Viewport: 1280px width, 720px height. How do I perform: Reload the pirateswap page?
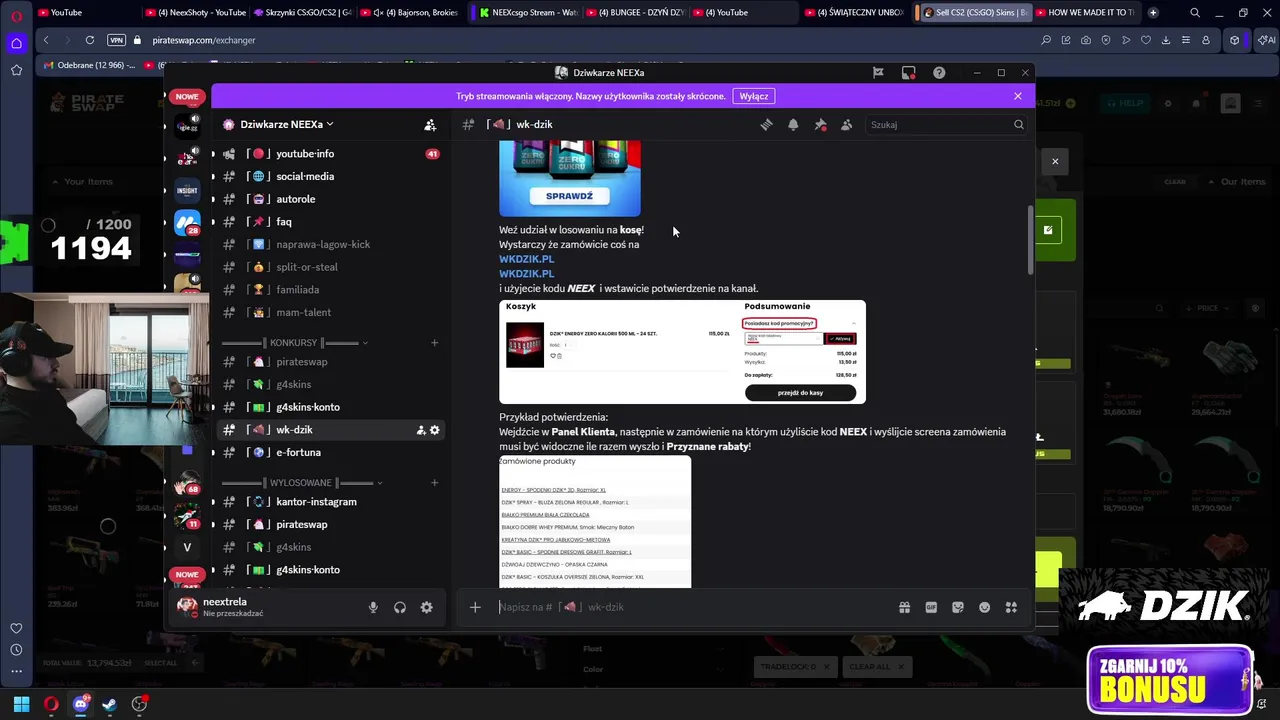[x=90, y=40]
